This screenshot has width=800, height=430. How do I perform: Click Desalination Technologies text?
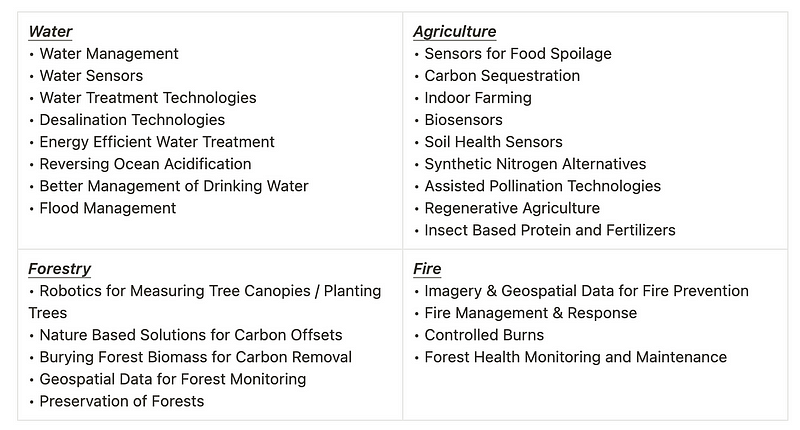132,120
